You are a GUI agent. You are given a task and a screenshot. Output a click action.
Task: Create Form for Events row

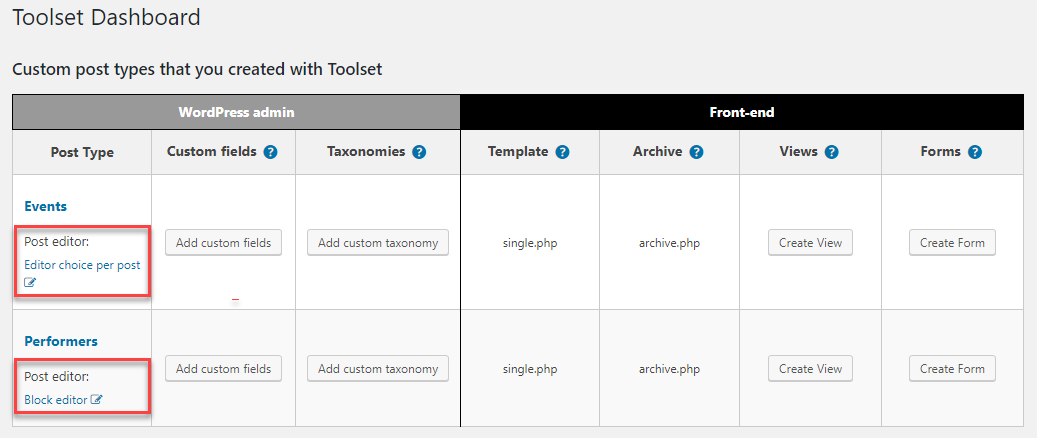(952, 243)
